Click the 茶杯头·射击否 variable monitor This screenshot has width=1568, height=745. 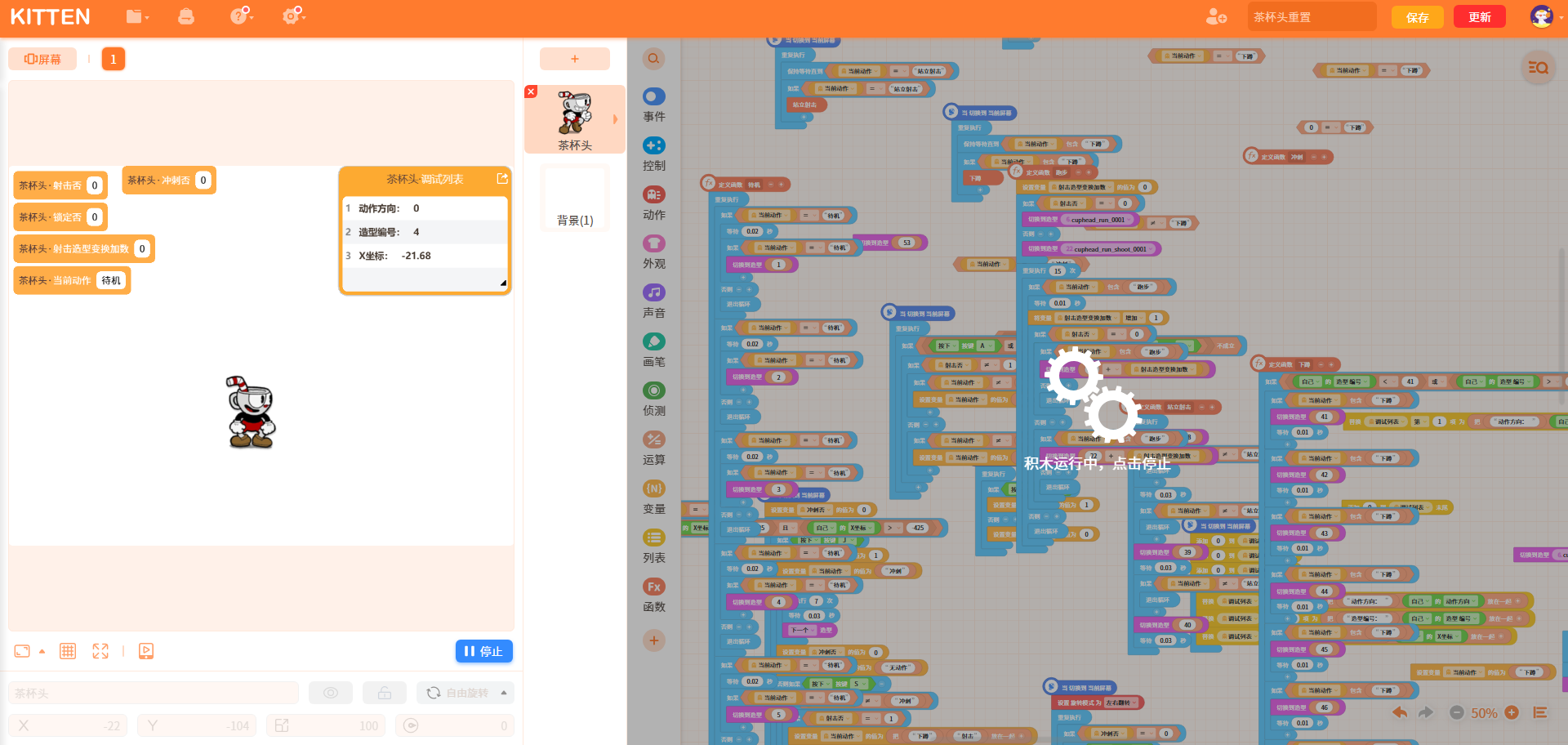tap(60, 185)
